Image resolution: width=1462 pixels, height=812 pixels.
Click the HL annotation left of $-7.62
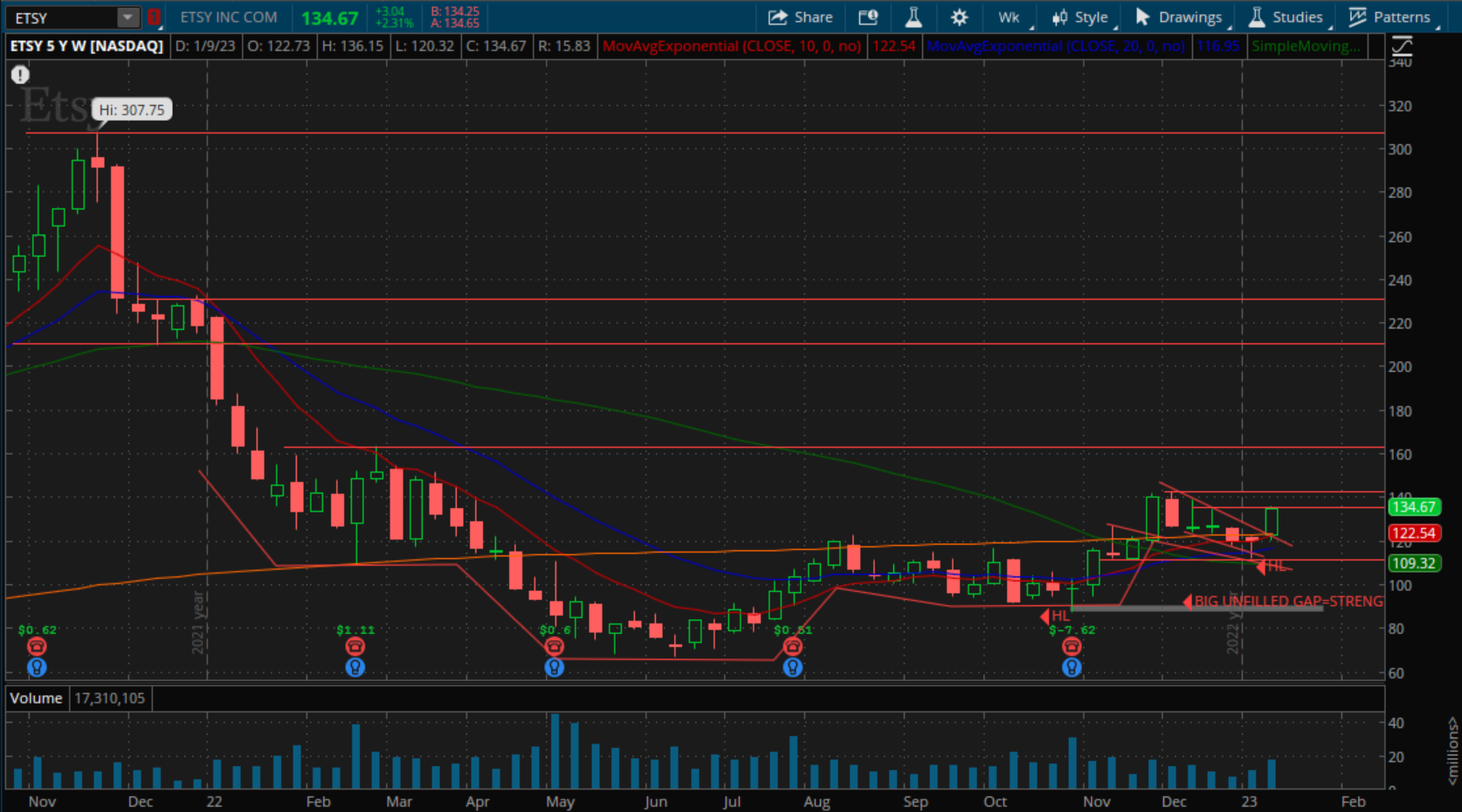[1060, 616]
